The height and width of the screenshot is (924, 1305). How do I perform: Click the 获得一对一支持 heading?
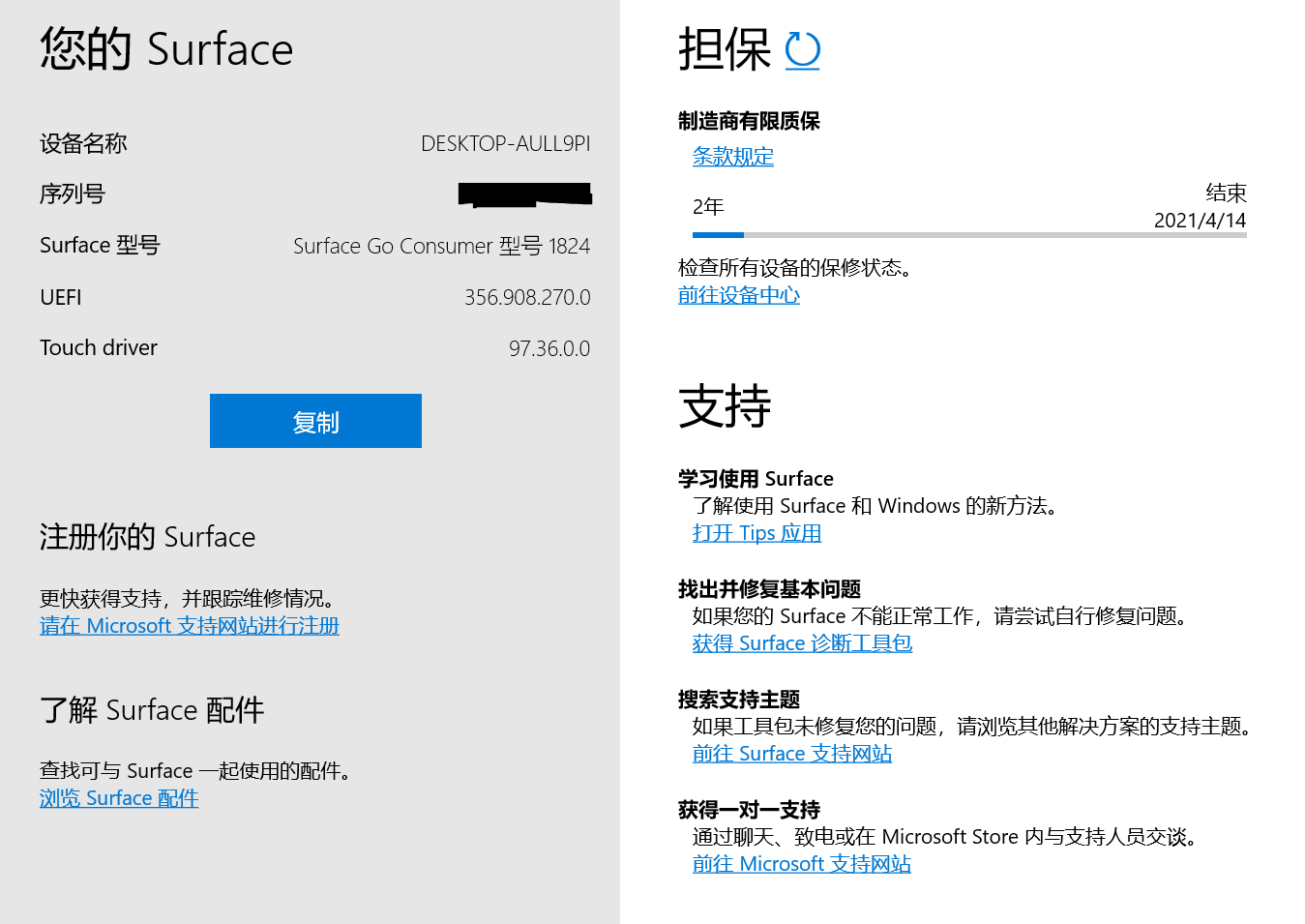(x=749, y=810)
